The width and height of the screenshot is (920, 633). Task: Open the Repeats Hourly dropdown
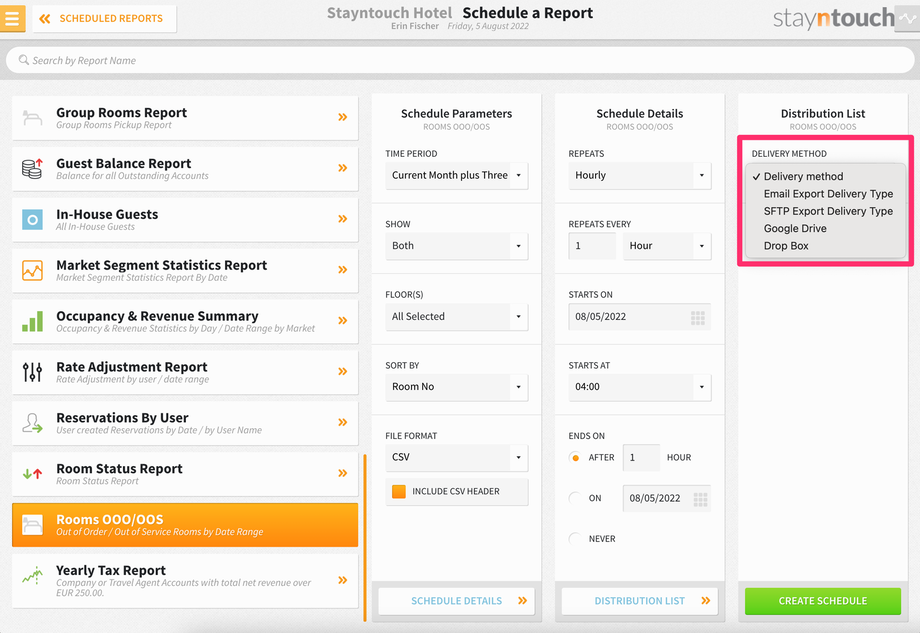[x=640, y=175]
